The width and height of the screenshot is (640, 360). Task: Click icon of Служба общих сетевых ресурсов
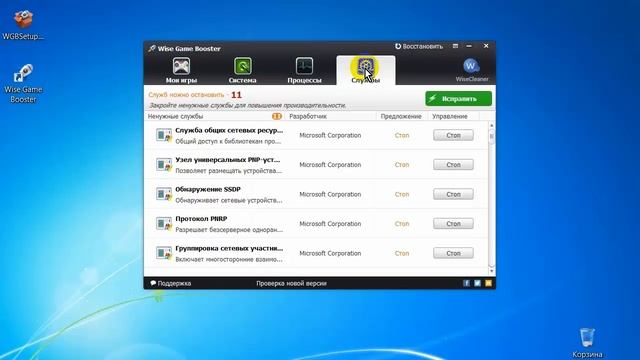[164, 135]
